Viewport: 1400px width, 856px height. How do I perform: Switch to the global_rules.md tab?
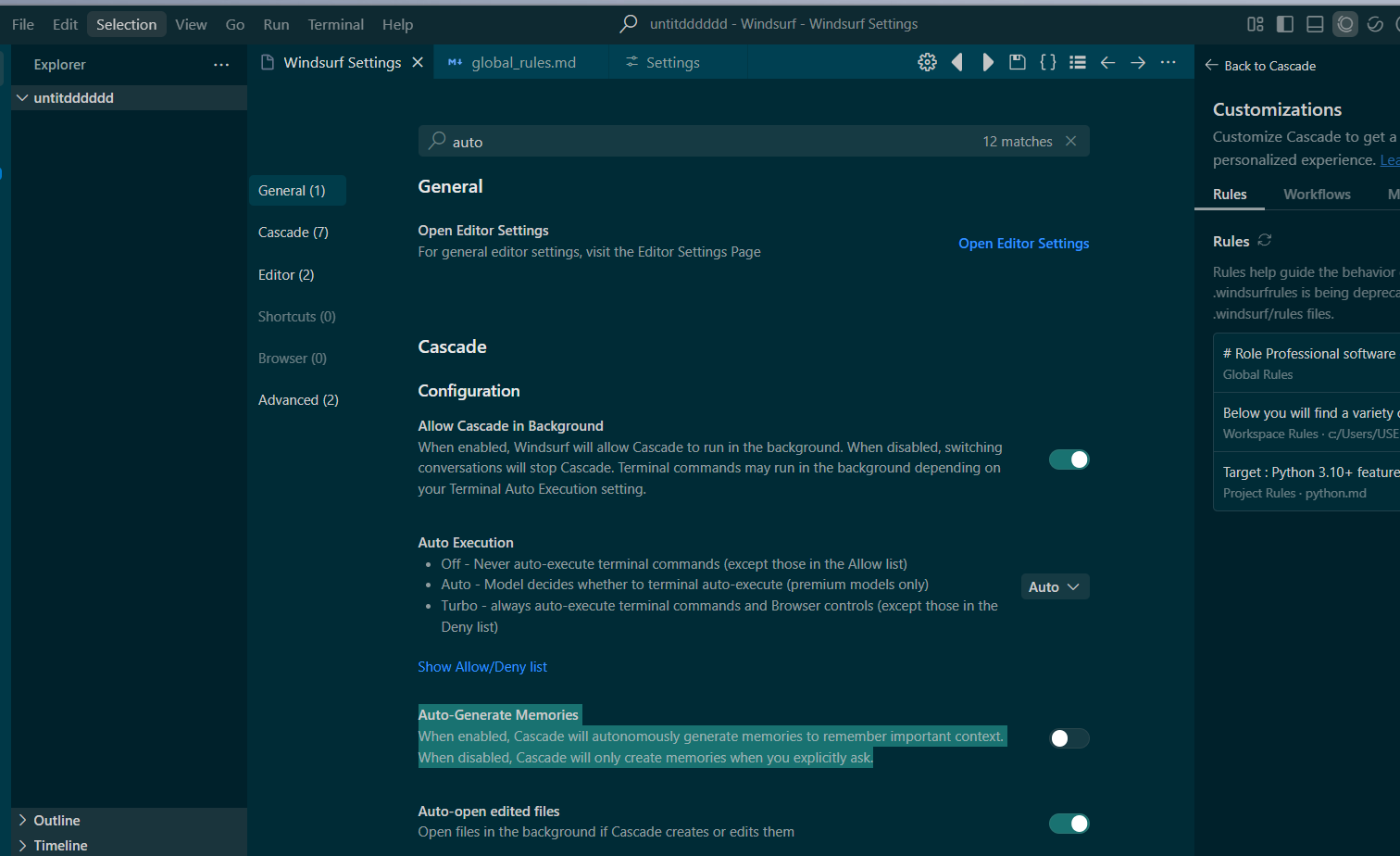click(x=522, y=62)
